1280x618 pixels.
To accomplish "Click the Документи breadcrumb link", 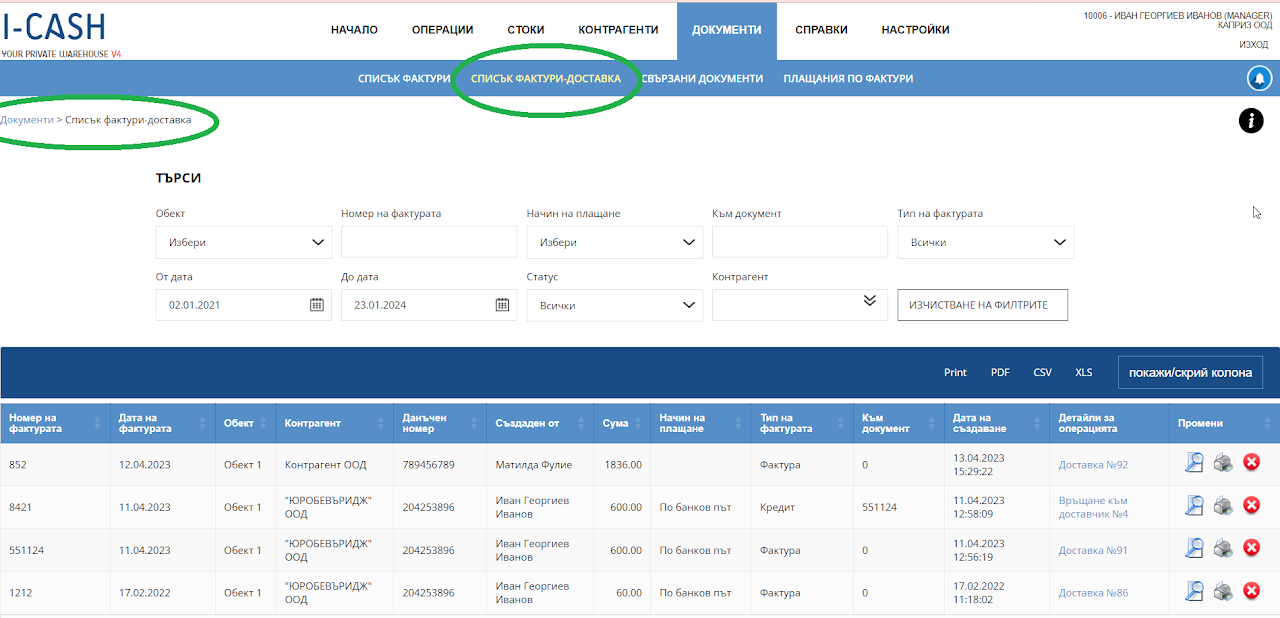I will click(27, 119).
